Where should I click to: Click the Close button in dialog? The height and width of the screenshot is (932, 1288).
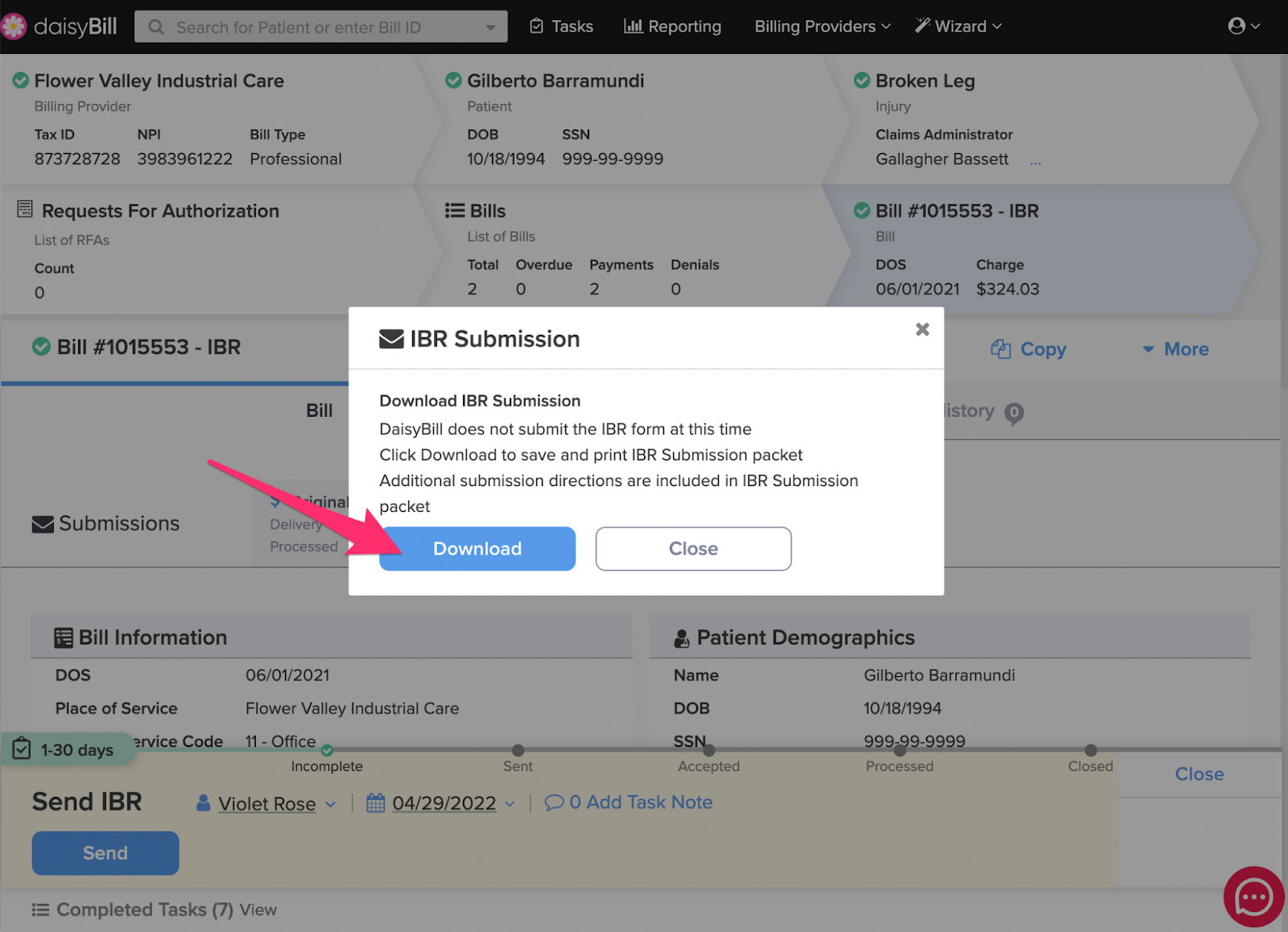[693, 549]
